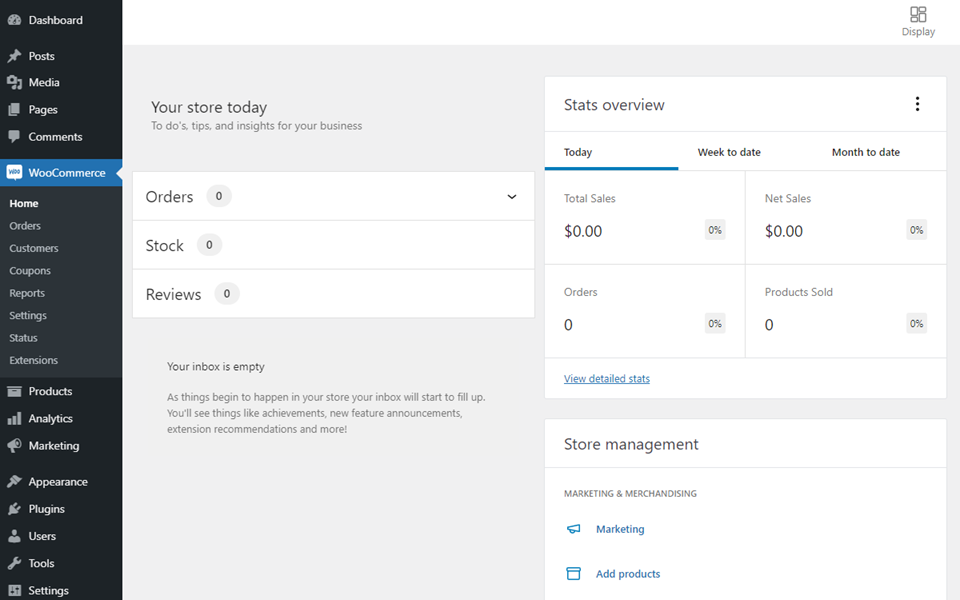Expand the Reviews panel row
Image resolution: width=960 pixels, height=600 pixels.
(333, 294)
